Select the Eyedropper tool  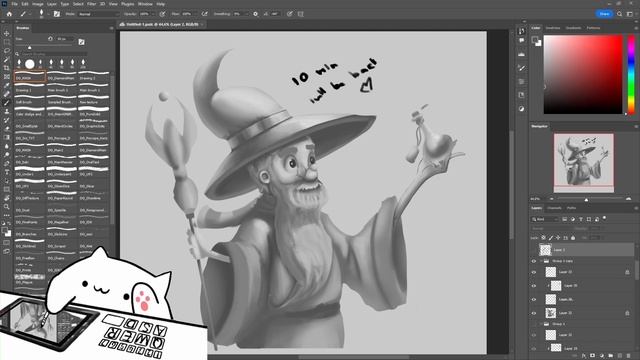[7, 85]
